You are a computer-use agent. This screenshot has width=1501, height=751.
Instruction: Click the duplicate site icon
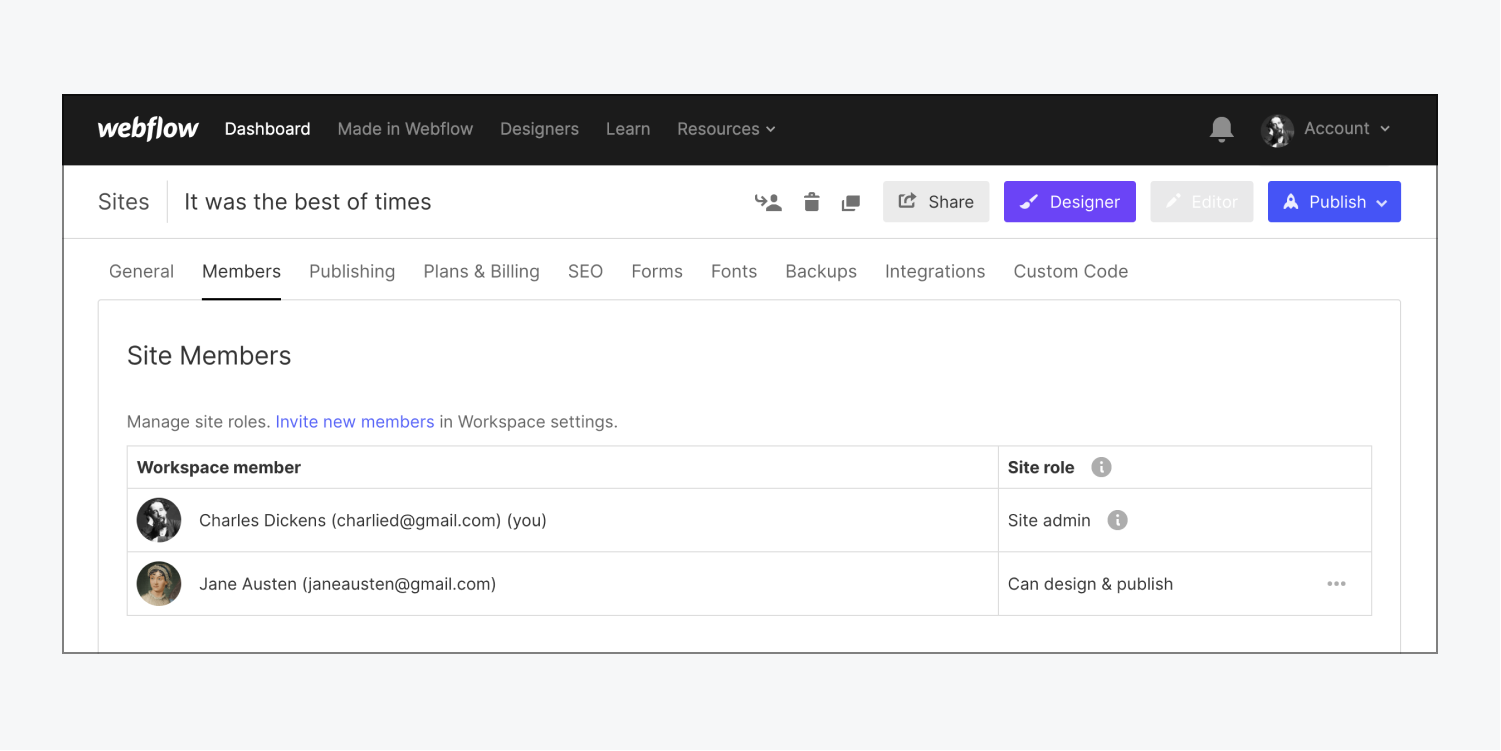(x=851, y=203)
